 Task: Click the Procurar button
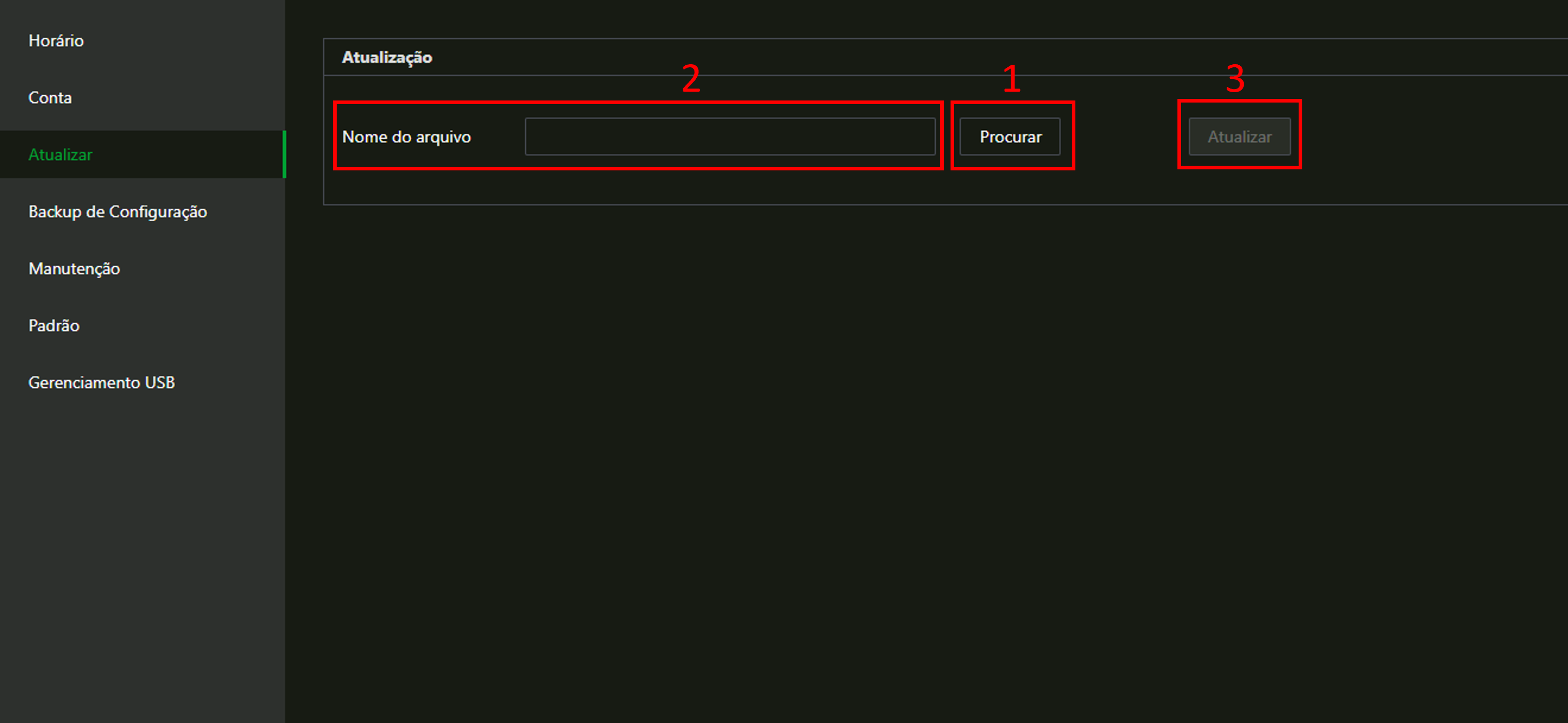click(x=1010, y=136)
